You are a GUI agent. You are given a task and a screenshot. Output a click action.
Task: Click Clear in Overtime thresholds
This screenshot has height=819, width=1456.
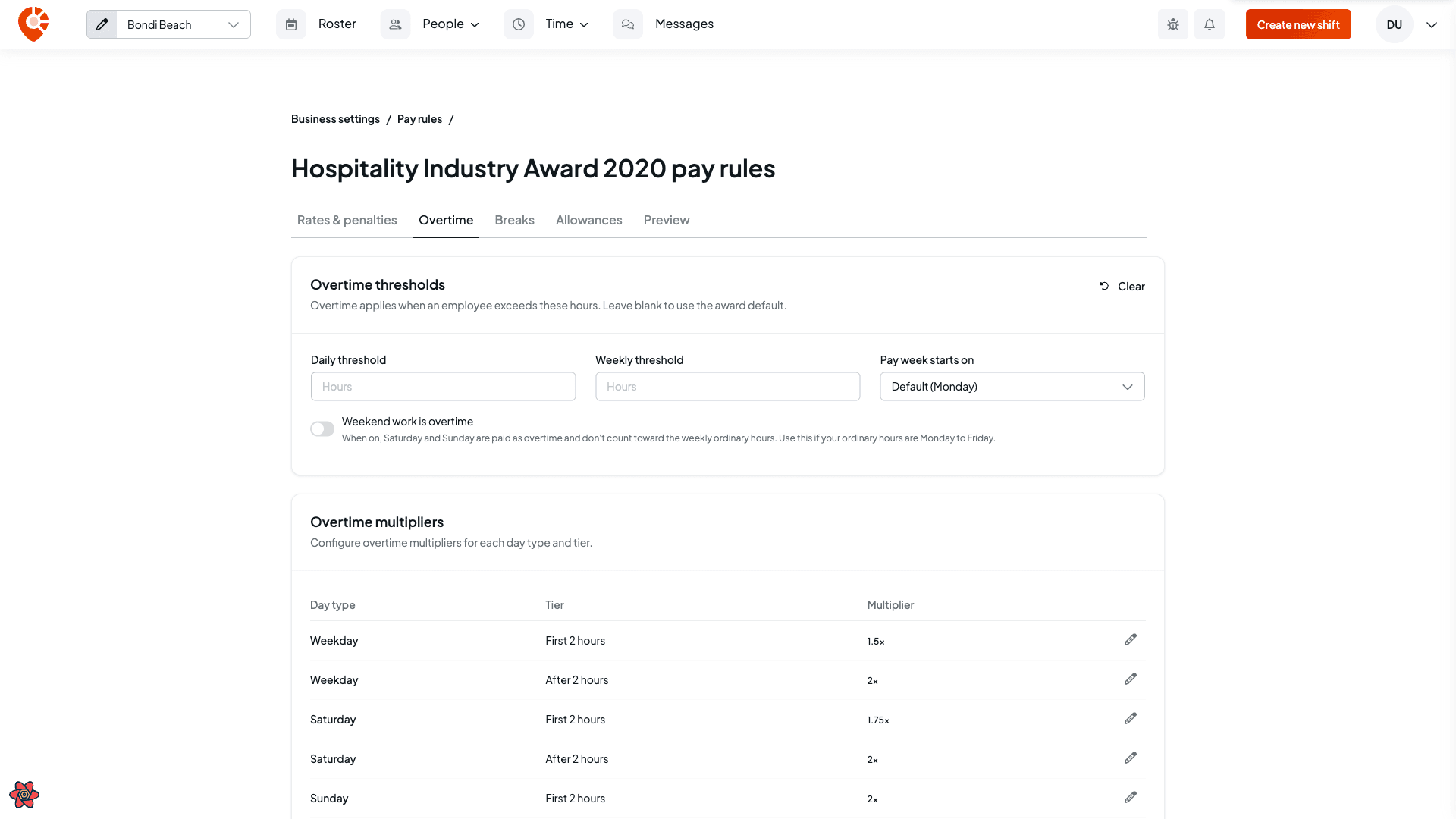[x=1122, y=287]
